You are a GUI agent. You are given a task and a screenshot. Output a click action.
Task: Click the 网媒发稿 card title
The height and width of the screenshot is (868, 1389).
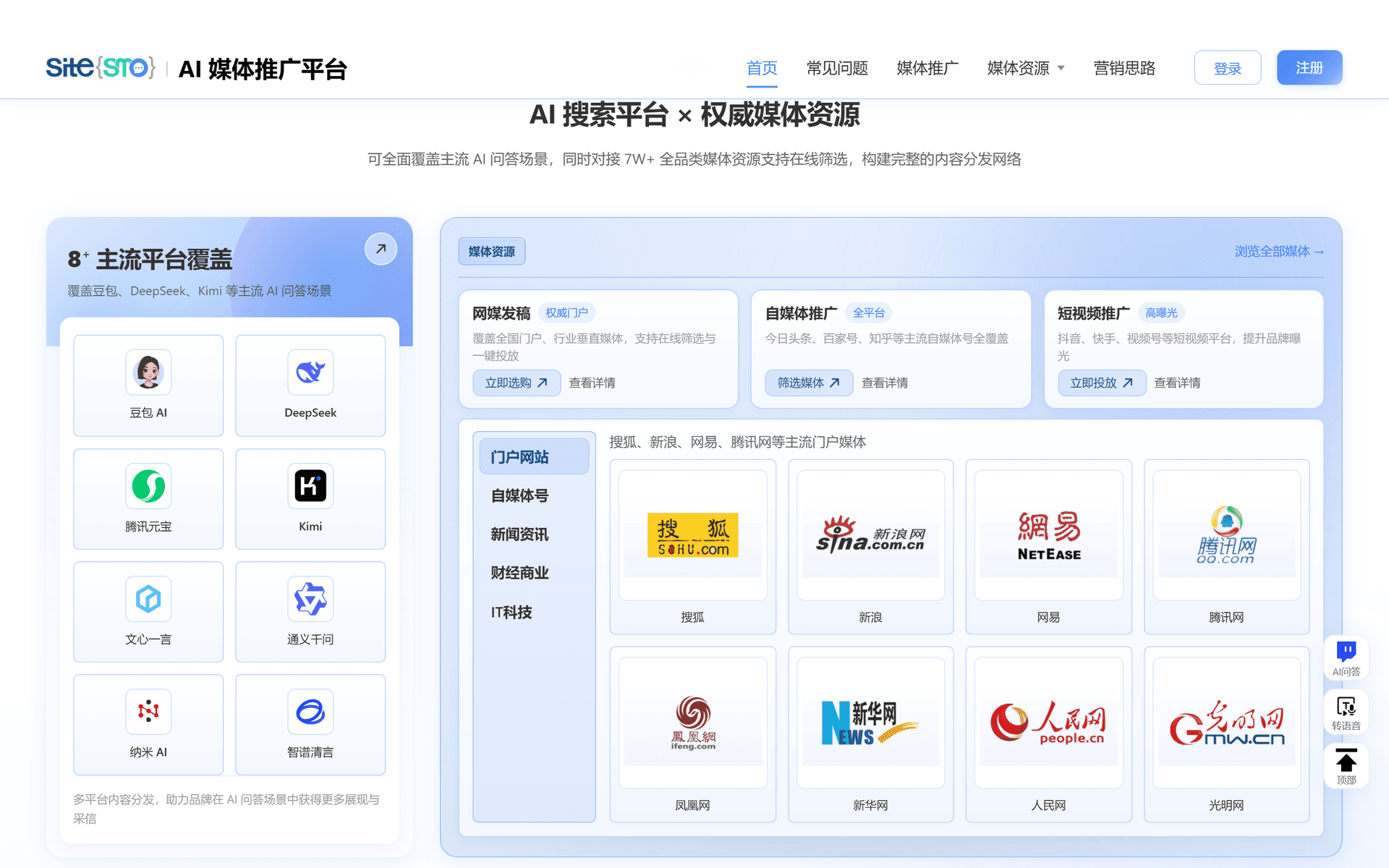click(501, 313)
